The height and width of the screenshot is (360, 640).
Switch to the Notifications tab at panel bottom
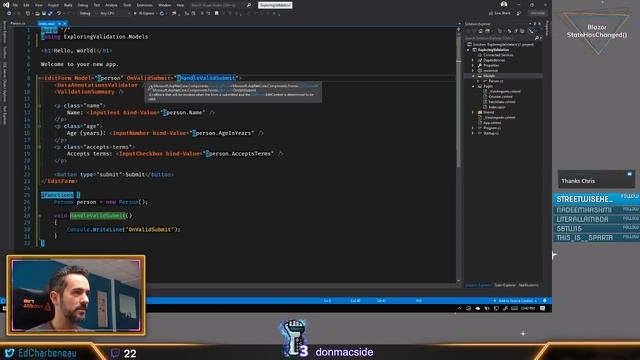tap(529, 285)
